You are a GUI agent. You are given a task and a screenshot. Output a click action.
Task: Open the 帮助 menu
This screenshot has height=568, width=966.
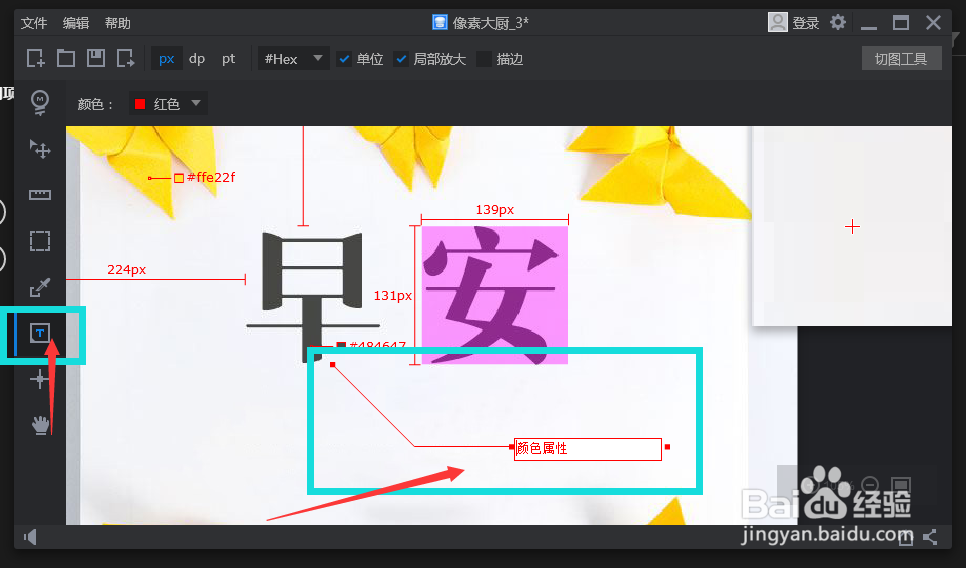[x=118, y=23]
